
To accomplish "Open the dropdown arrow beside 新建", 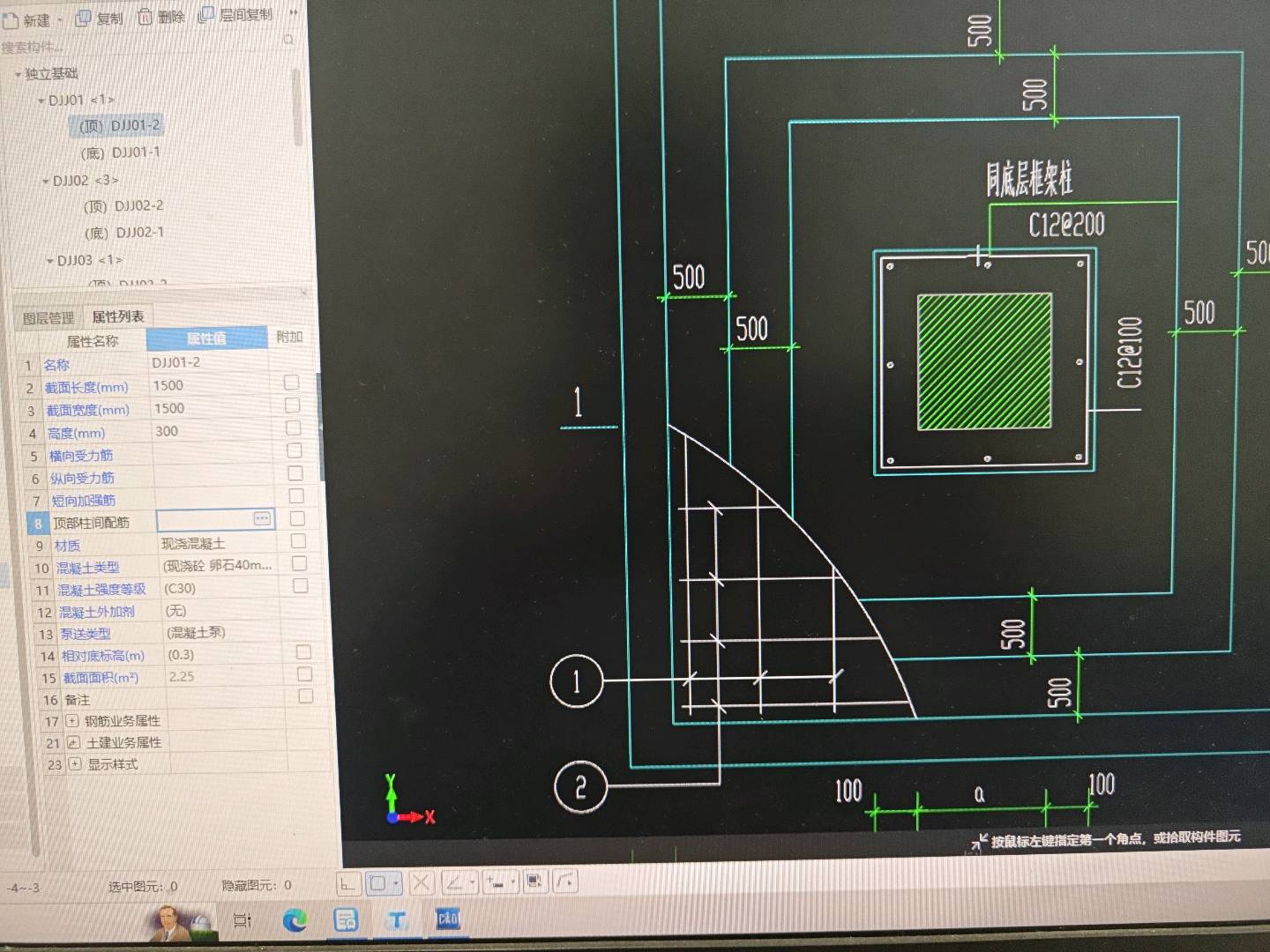I will point(60,20).
